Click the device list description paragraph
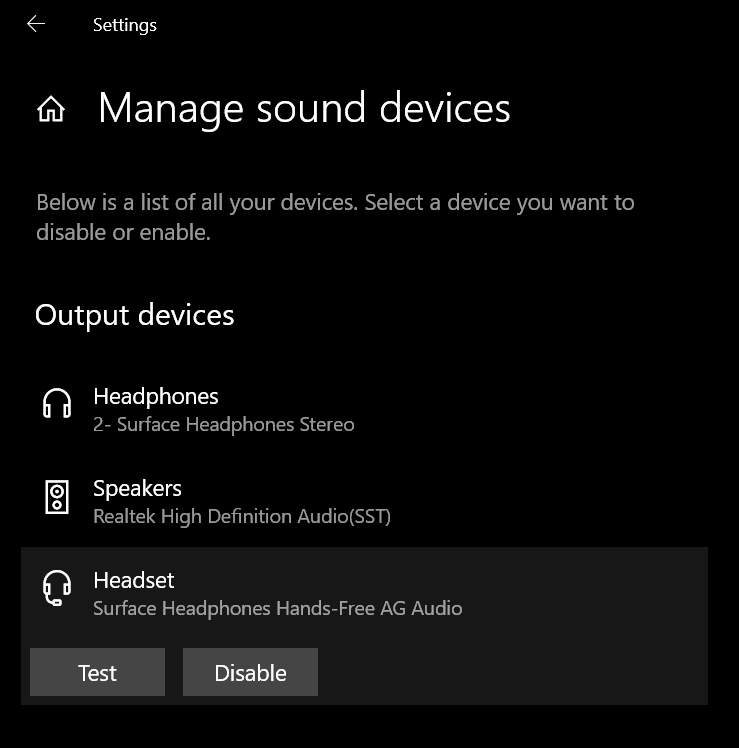 pos(335,218)
